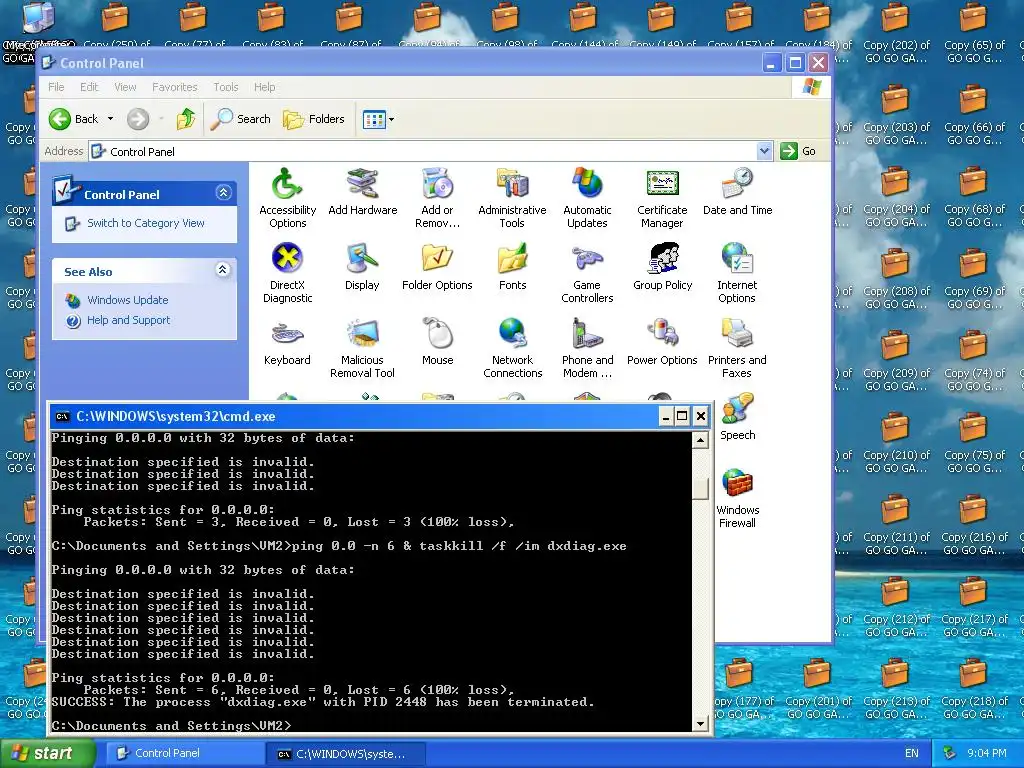Open the Windows Firewall icon

pyautogui.click(x=737, y=498)
